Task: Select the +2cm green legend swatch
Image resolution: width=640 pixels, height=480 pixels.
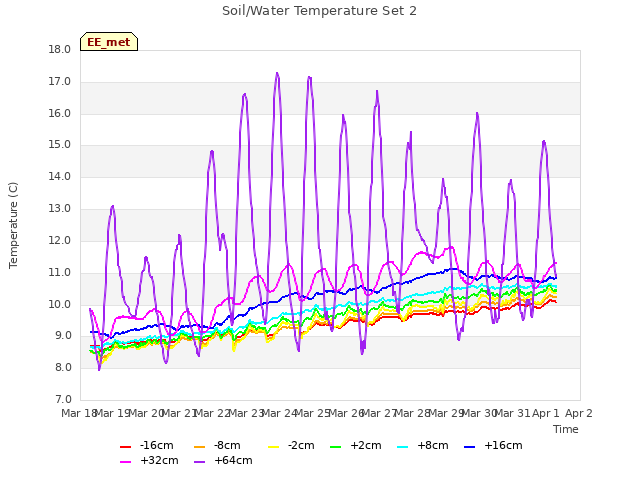Action: 336,447
